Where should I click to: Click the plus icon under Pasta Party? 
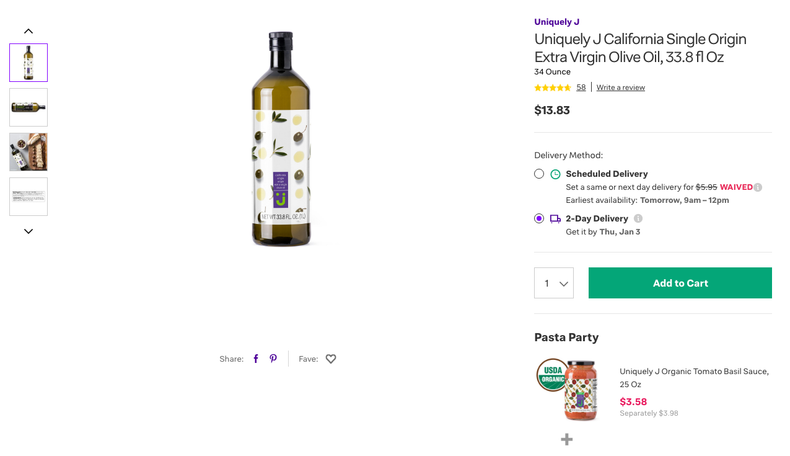567,439
